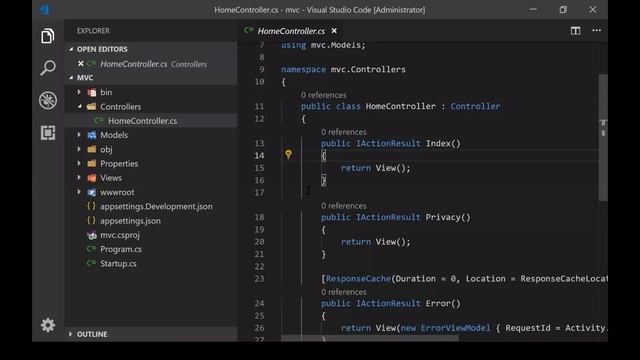
Task: Open the Manage gear settings menu
Action: [48, 325]
